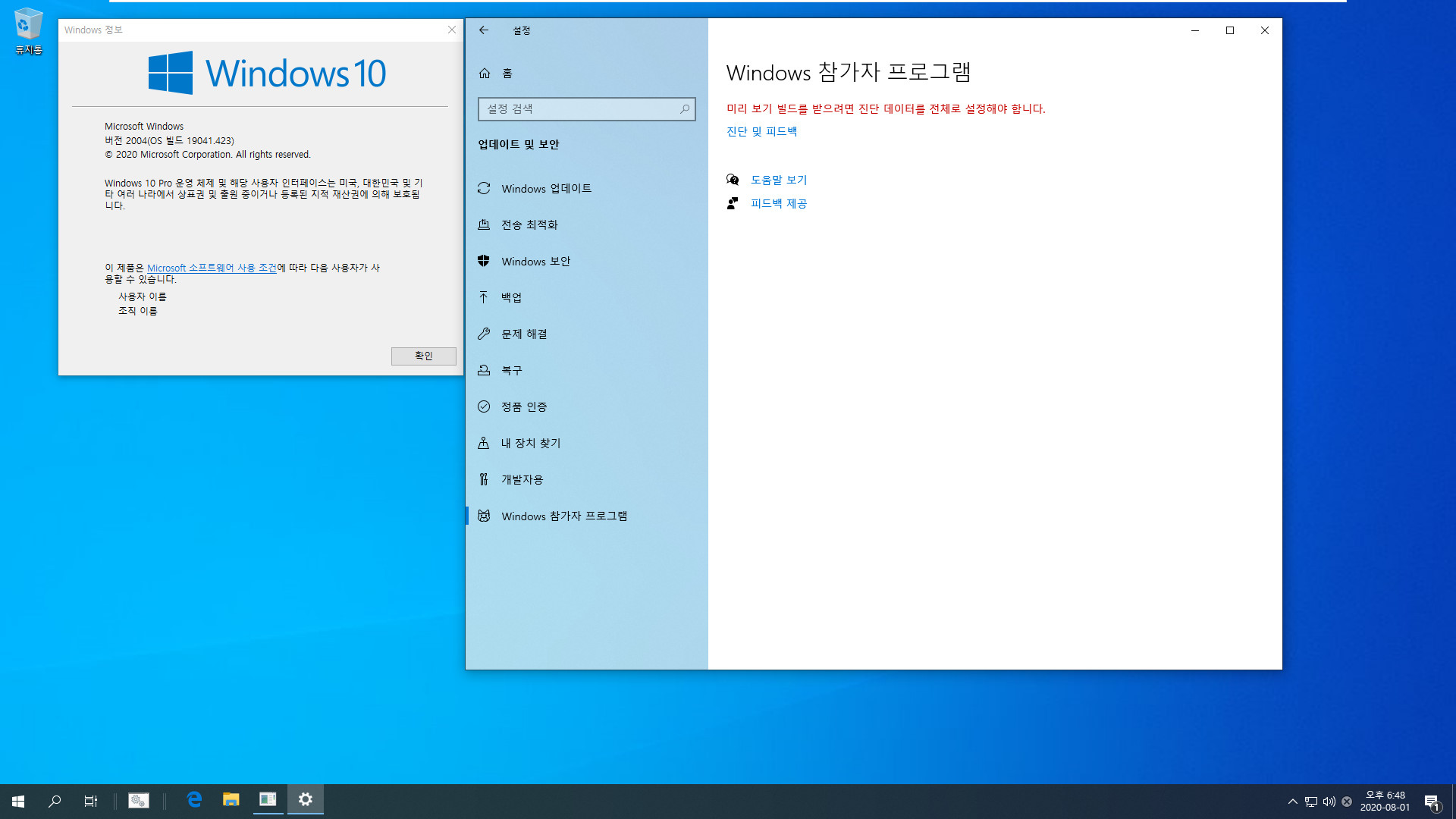Switch to the winver app on taskbar
This screenshot has width=1456, height=819.
(268, 800)
